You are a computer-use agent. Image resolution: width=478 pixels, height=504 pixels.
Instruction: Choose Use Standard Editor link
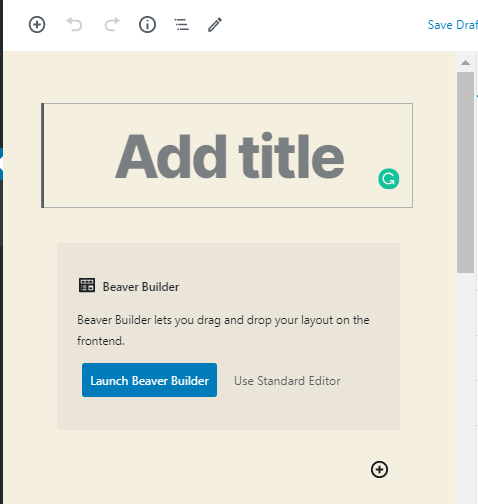(287, 381)
